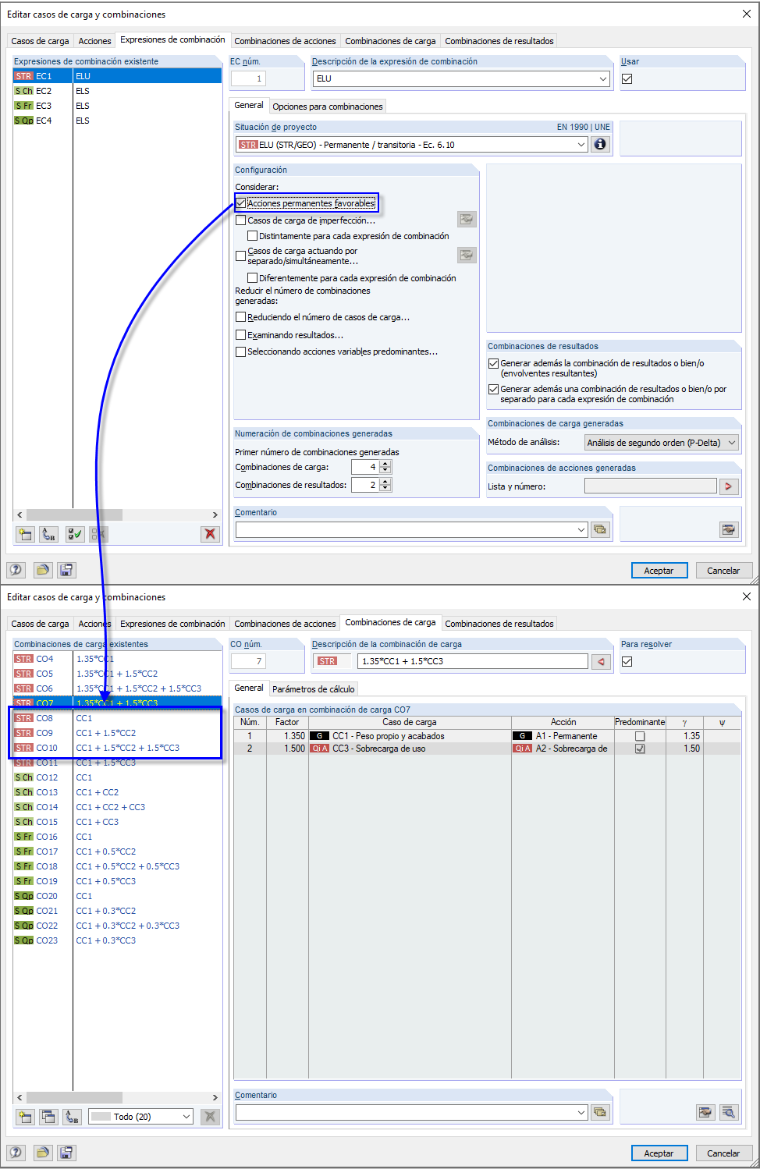This screenshot has height=1170, width=760.
Task: Open help icon in lower dialog footer
Action: coord(16,1153)
